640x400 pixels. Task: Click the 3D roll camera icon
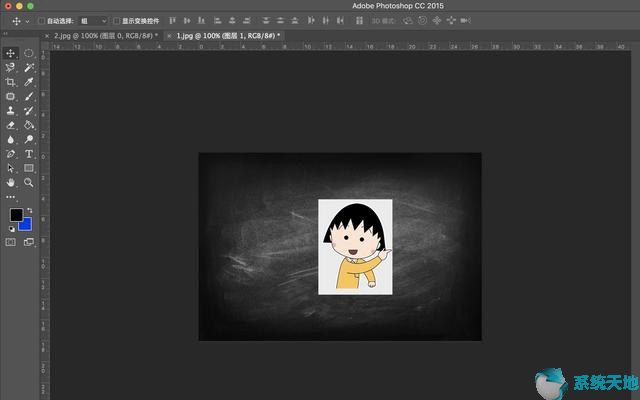point(422,20)
